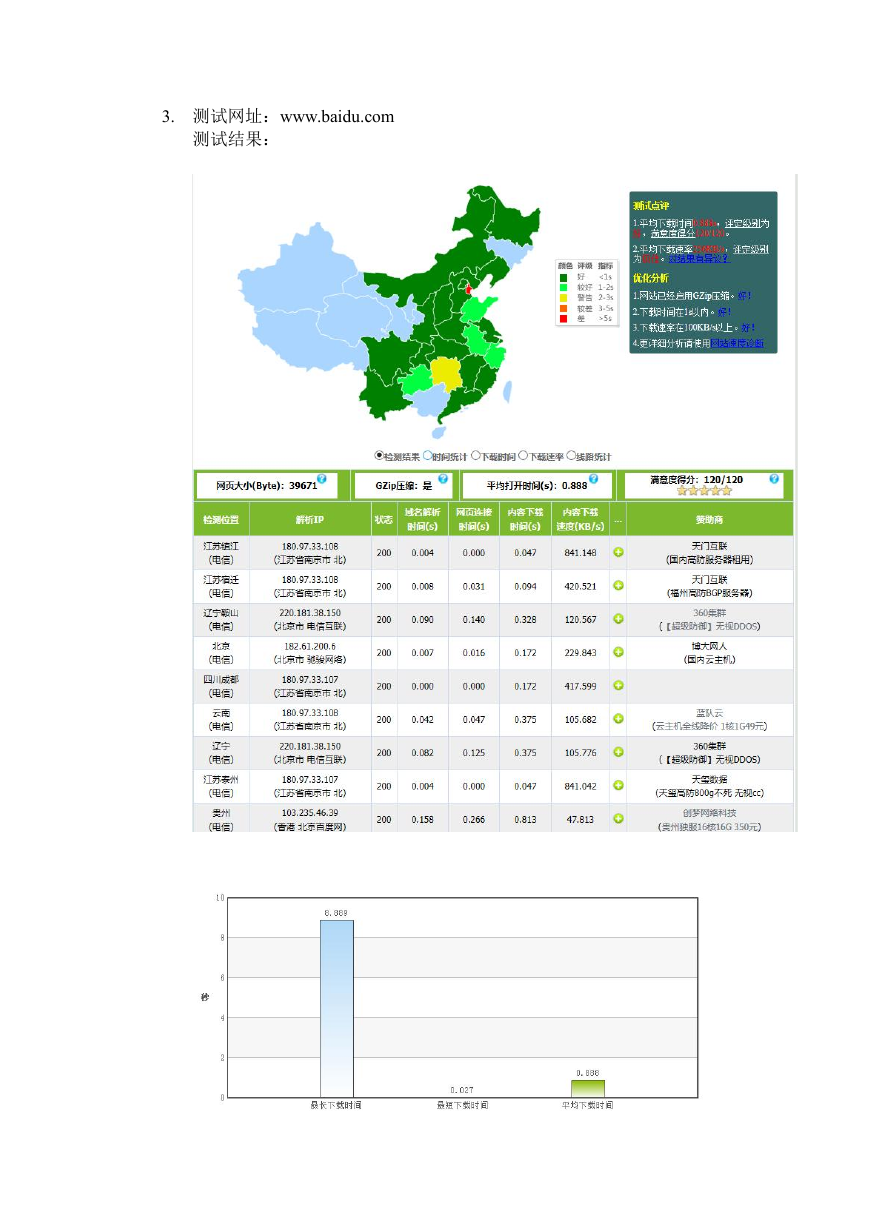Expand green plus in 云南 row
The image size is (869, 1228).
point(618,719)
